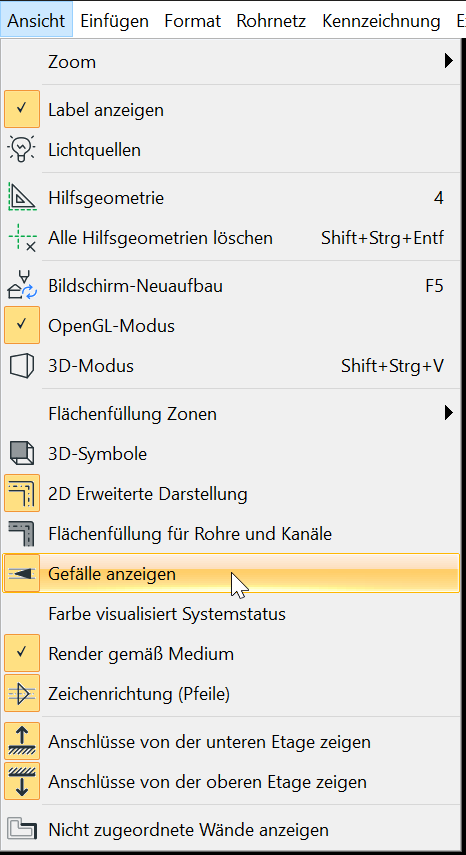Click the Bildschirm-Neuaufbau refresh icon
Image resolution: width=466 pixels, height=855 pixels.
tap(22, 286)
